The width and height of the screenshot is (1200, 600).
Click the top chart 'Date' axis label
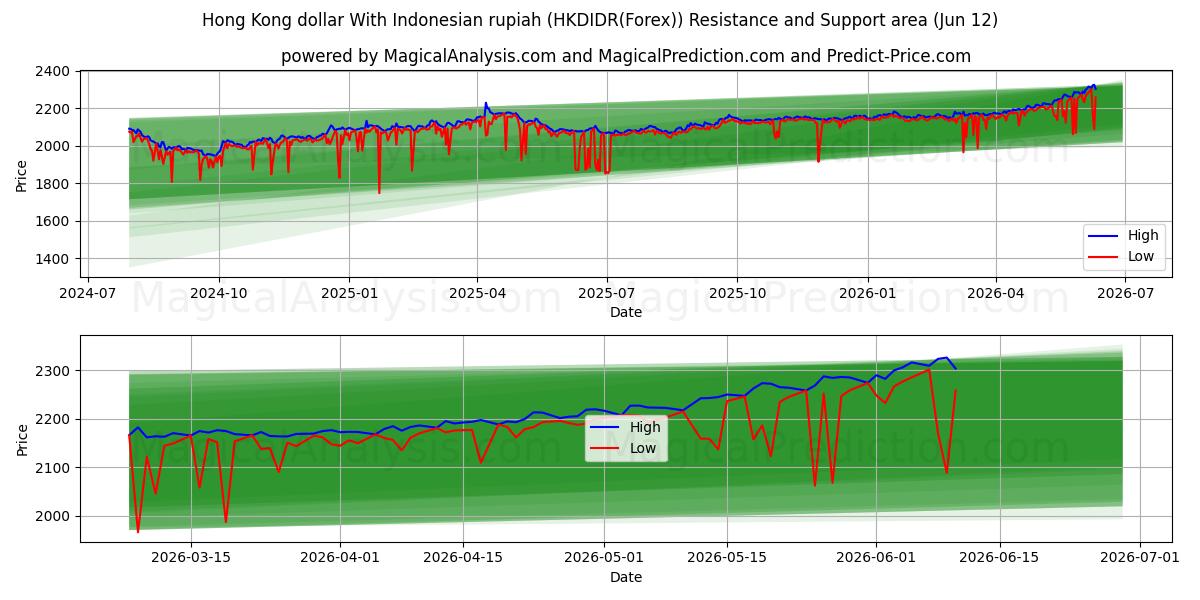(626, 312)
